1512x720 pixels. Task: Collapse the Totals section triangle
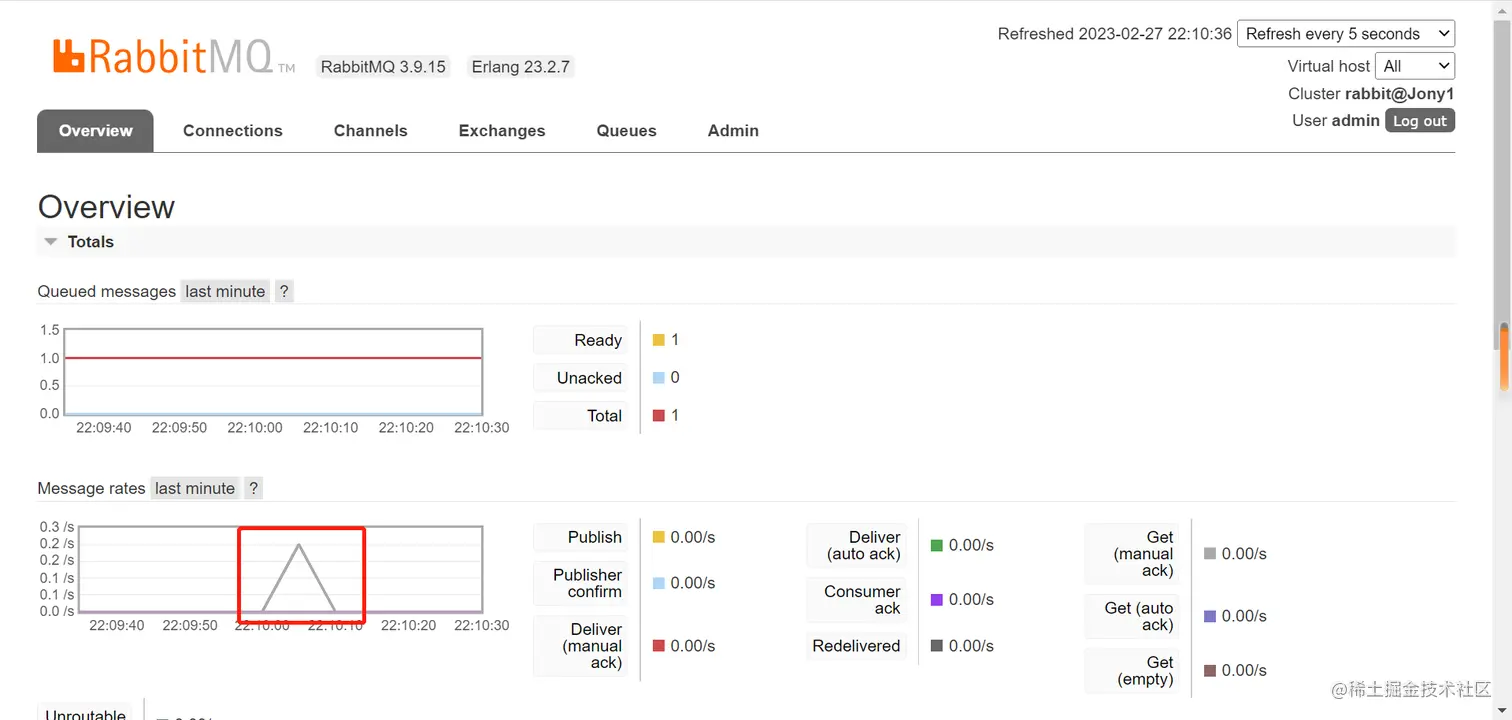point(51,242)
